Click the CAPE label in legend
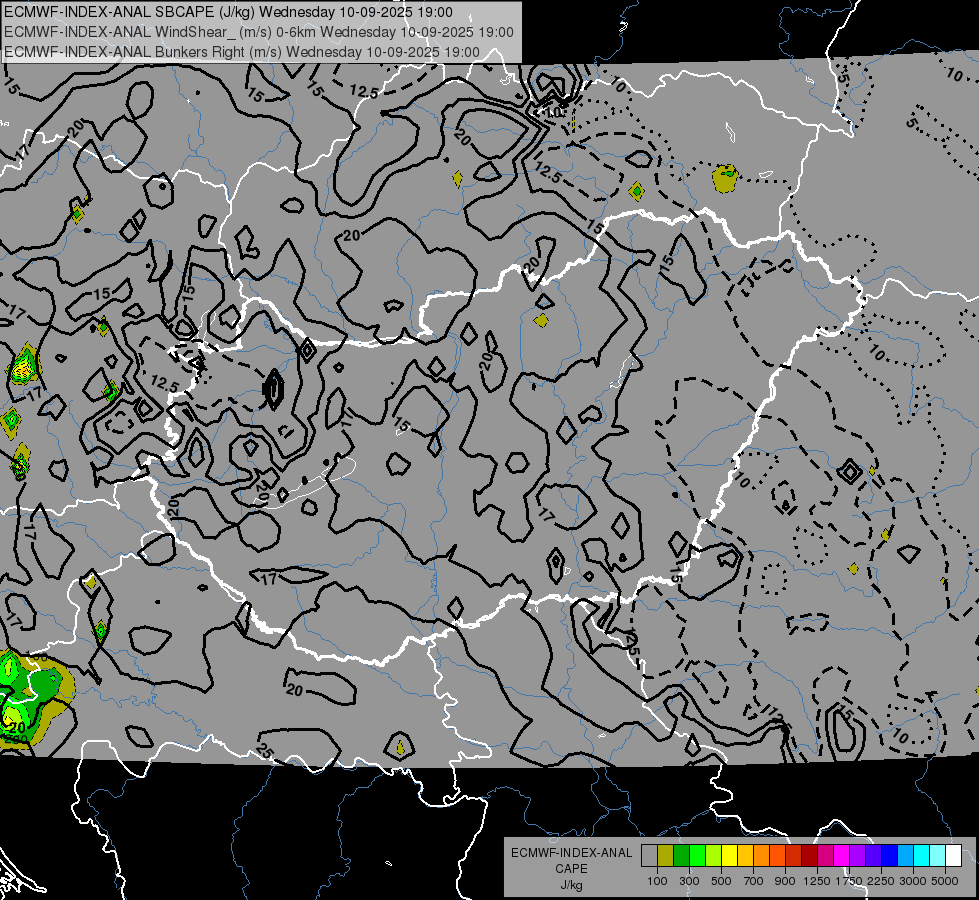The height and width of the screenshot is (900, 979). pos(571,869)
